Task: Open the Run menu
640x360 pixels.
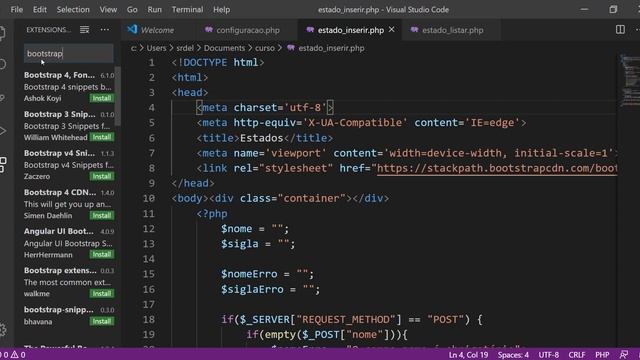Action: point(154,9)
